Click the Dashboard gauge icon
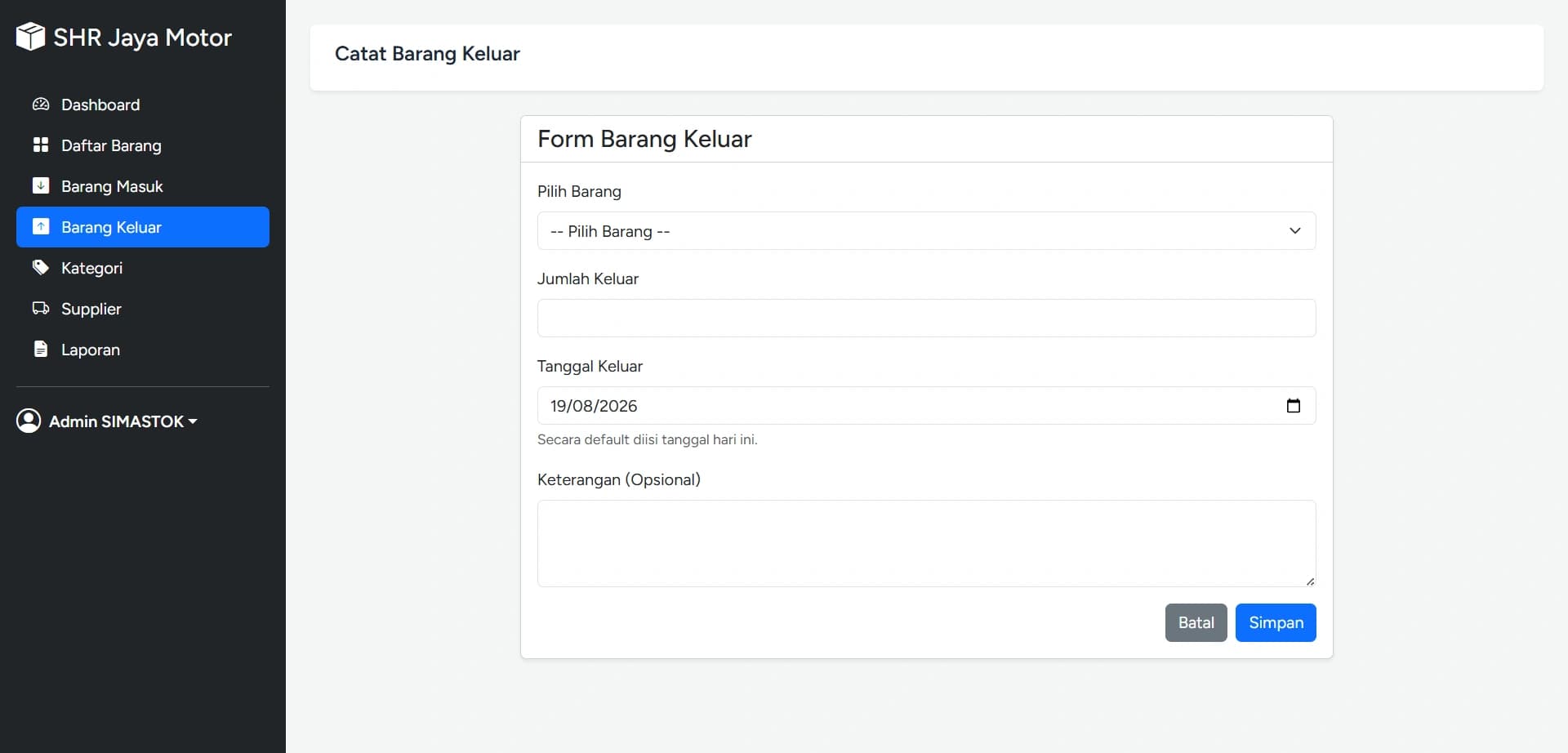The width and height of the screenshot is (1568, 753). 41,105
